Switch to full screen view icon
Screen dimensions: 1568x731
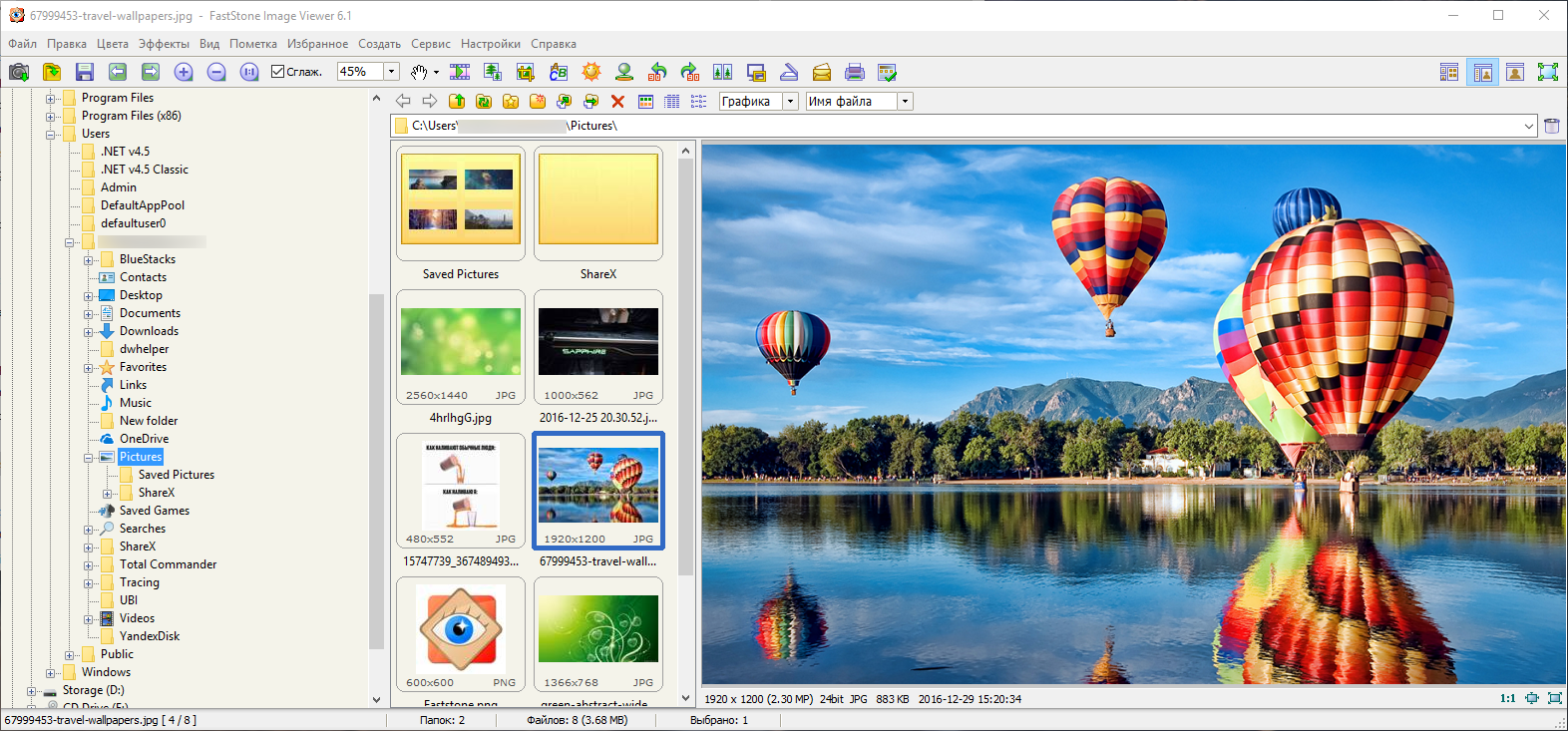(x=1548, y=72)
